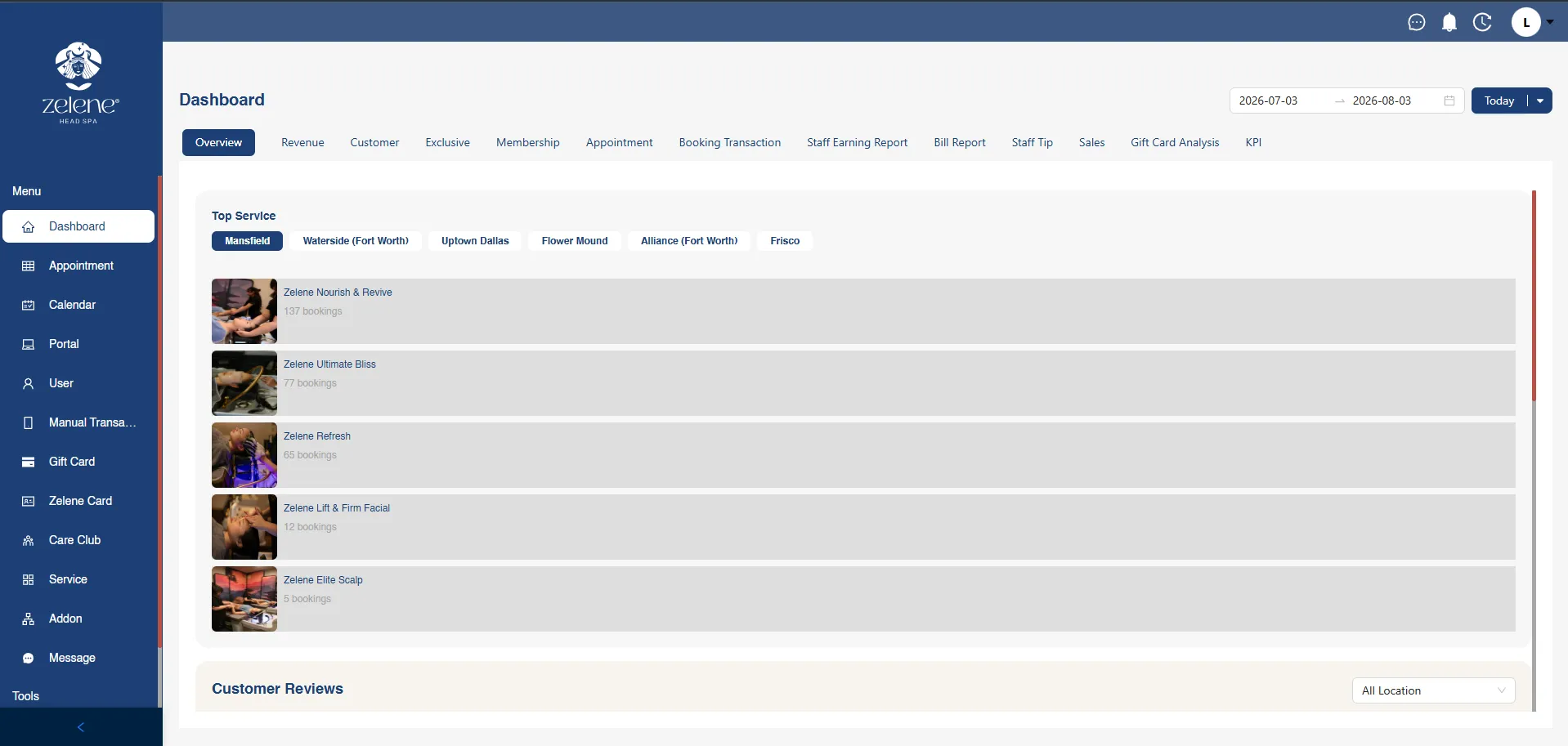The image size is (1568, 746).
Task: Click the Dashboard home icon in sidebar
Action: (x=29, y=227)
